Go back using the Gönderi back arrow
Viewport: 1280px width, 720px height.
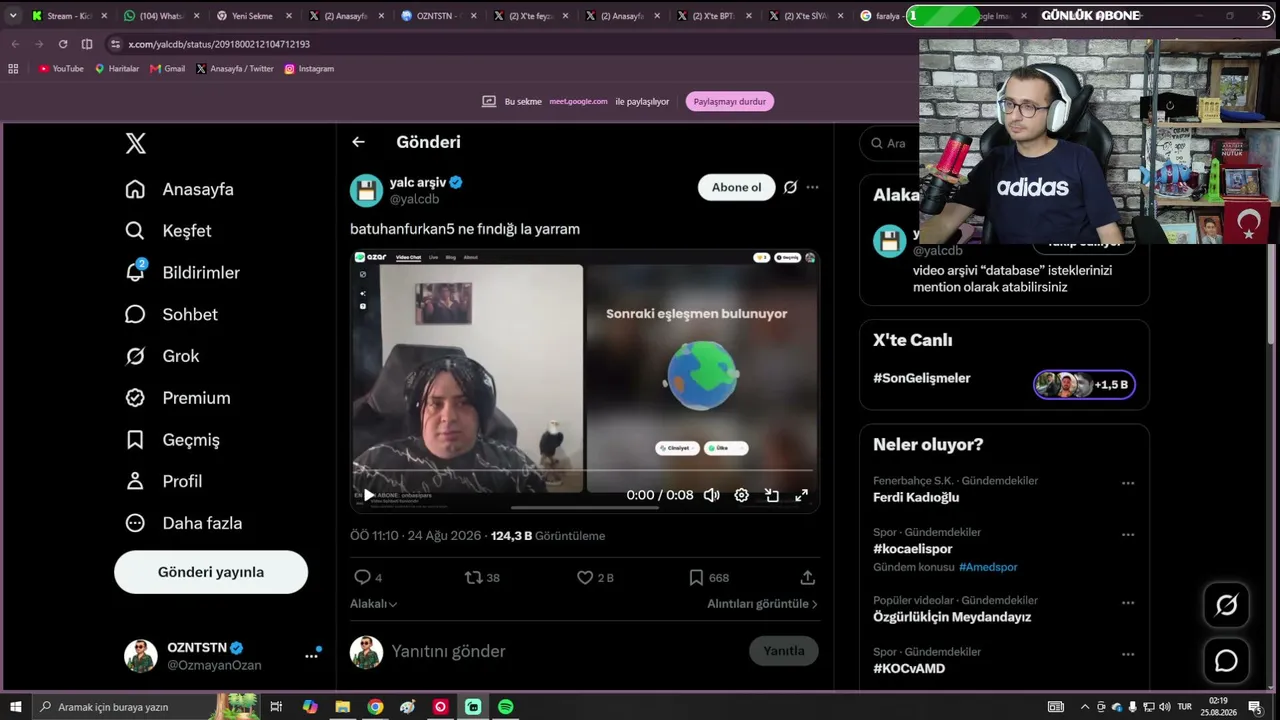(x=358, y=142)
